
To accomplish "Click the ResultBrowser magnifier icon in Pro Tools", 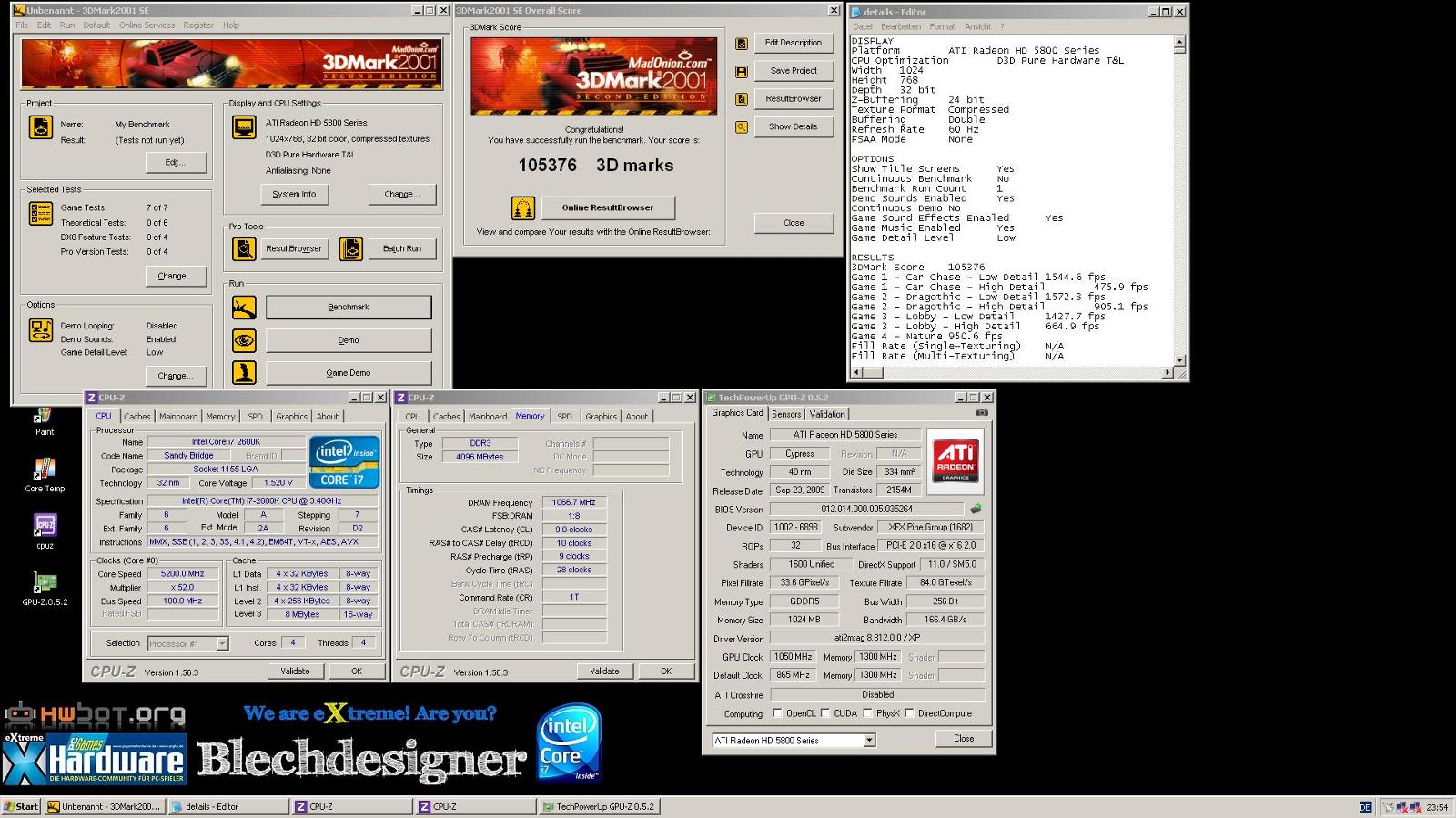I will [x=244, y=248].
